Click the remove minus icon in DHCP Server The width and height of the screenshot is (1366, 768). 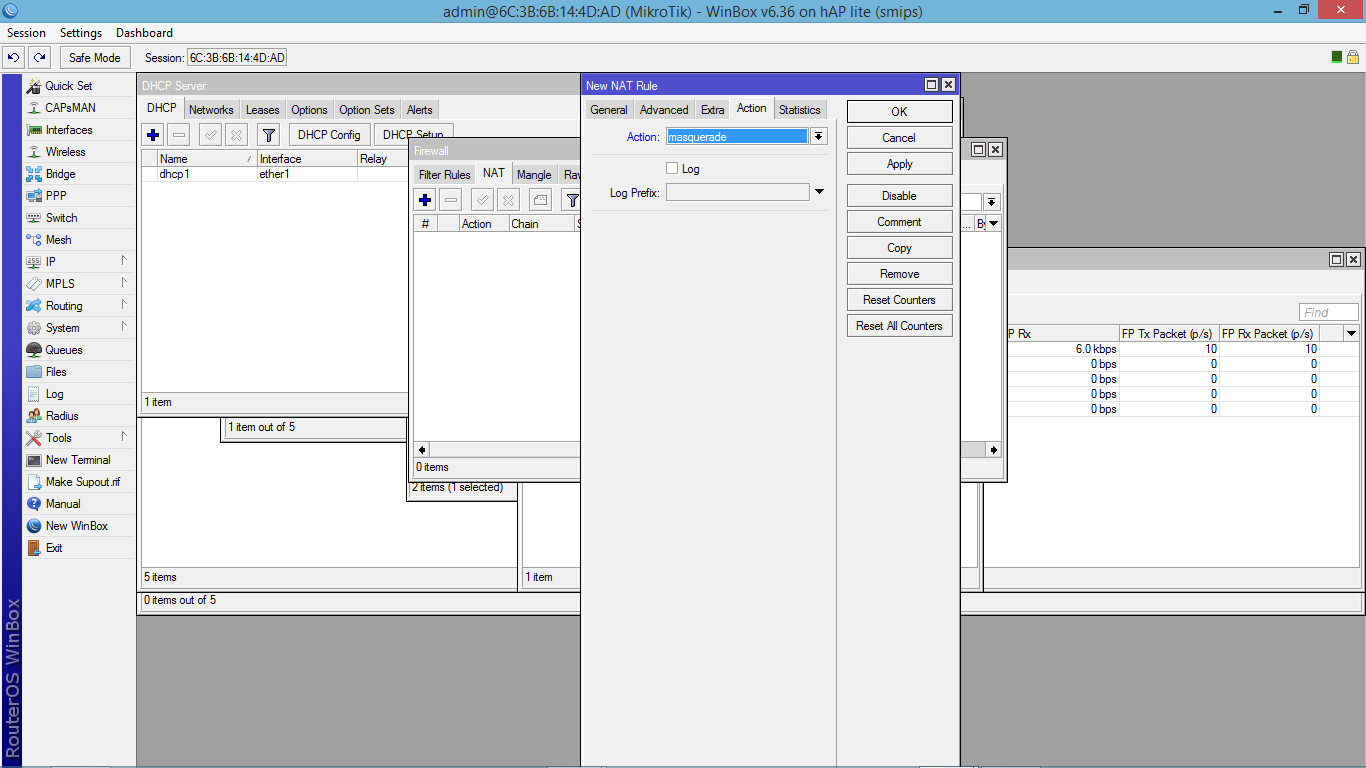tap(179, 135)
